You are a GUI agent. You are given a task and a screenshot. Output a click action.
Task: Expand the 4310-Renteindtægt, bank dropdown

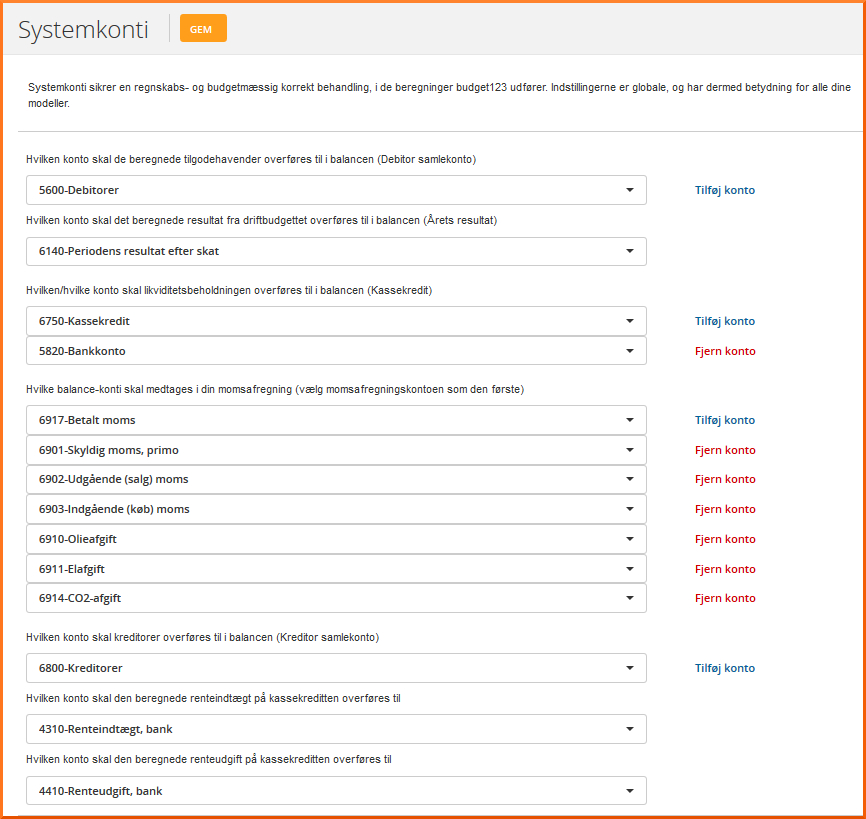pyautogui.click(x=336, y=729)
